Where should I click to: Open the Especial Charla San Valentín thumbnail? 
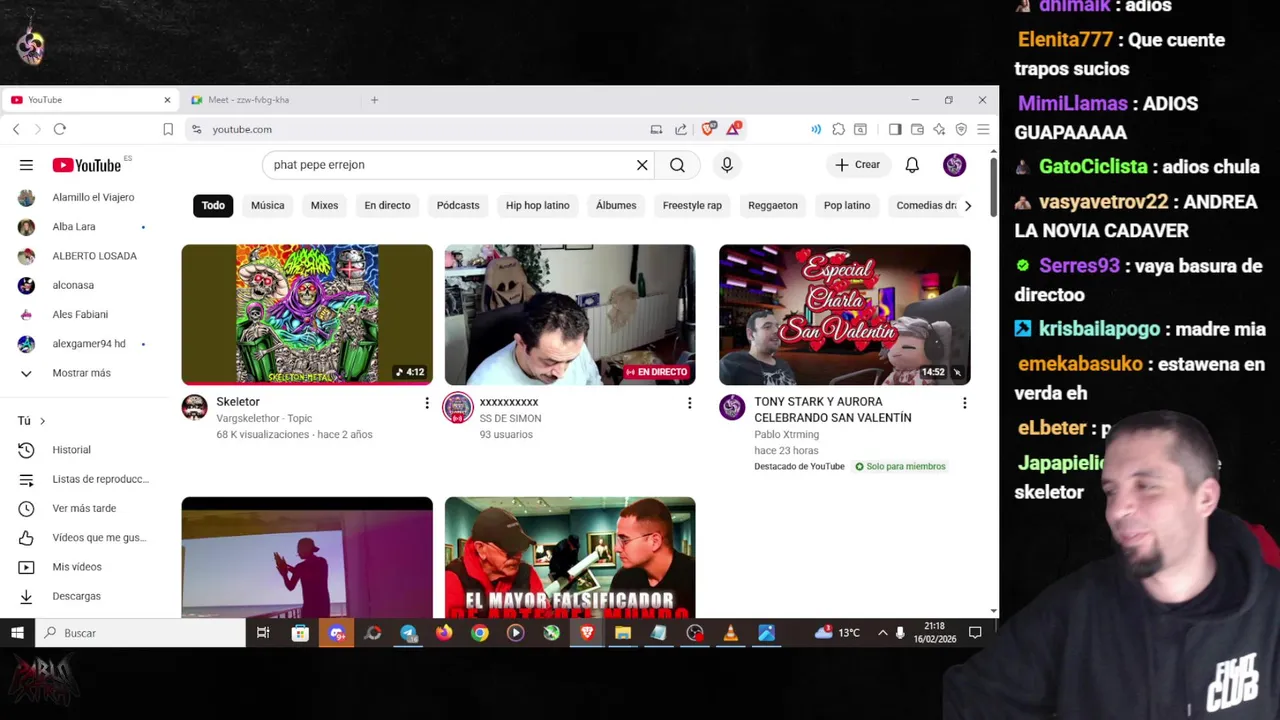(x=845, y=314)
